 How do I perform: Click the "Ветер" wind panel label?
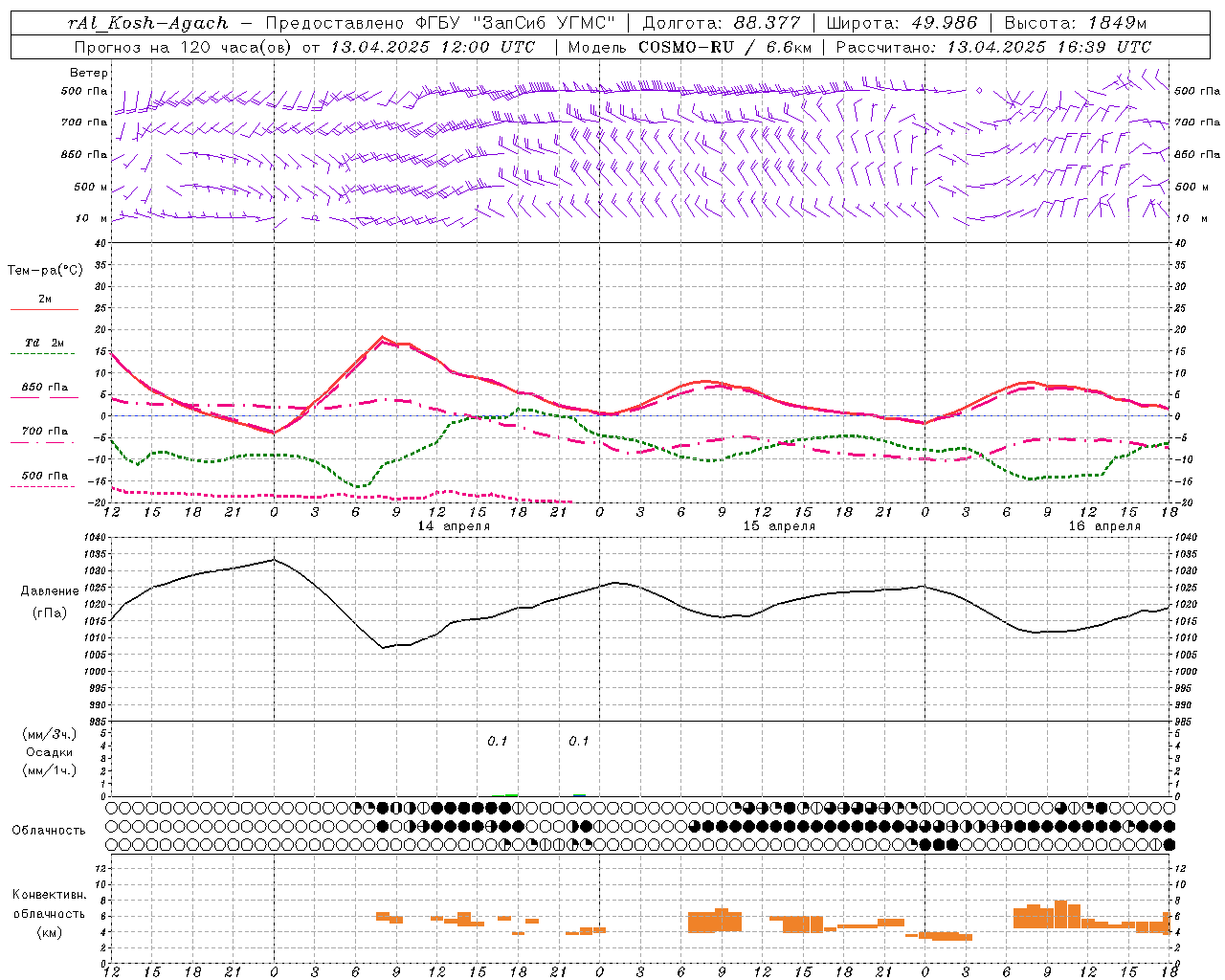(x=89, y=73)
